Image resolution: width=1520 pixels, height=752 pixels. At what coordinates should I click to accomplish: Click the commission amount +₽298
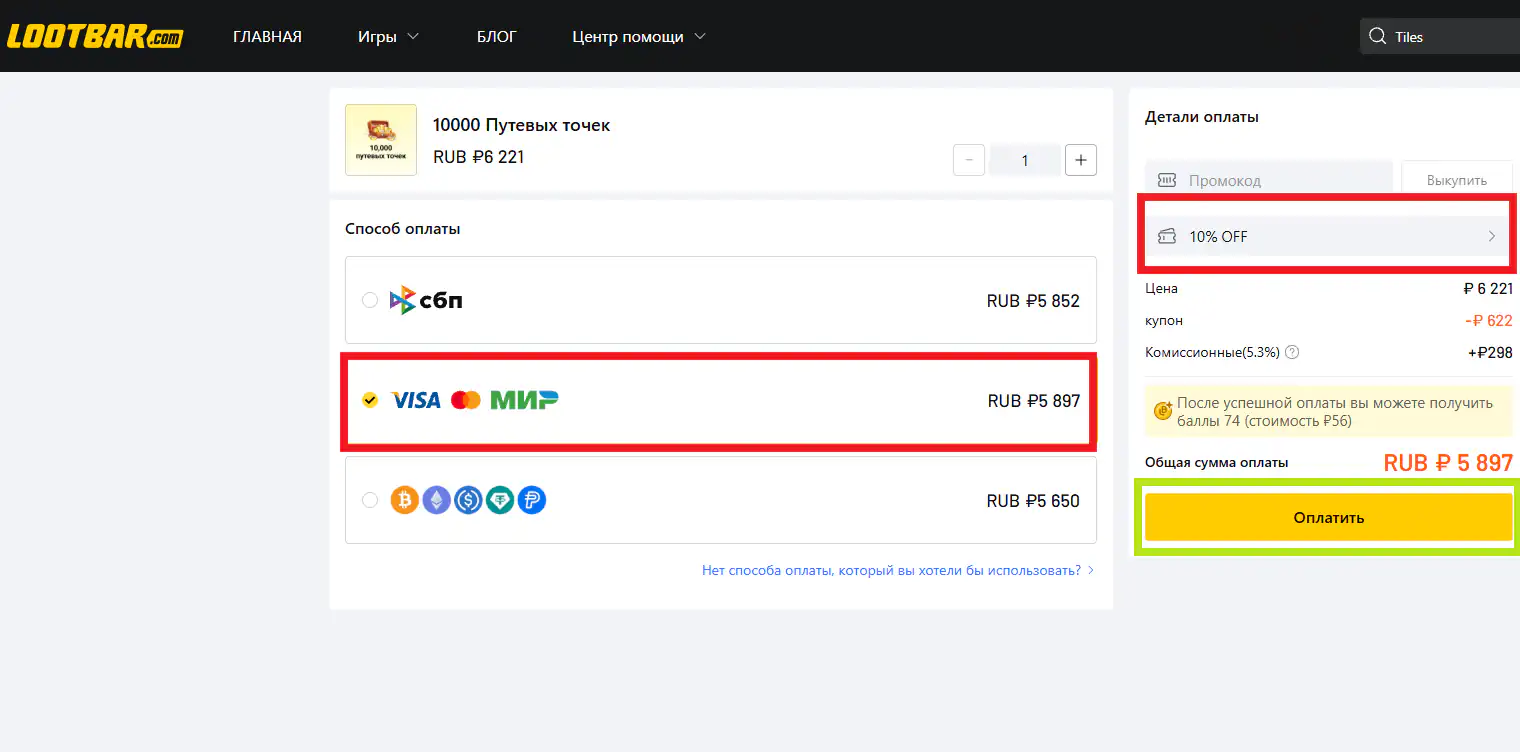pyautogui.click(x=1490, y=353)
